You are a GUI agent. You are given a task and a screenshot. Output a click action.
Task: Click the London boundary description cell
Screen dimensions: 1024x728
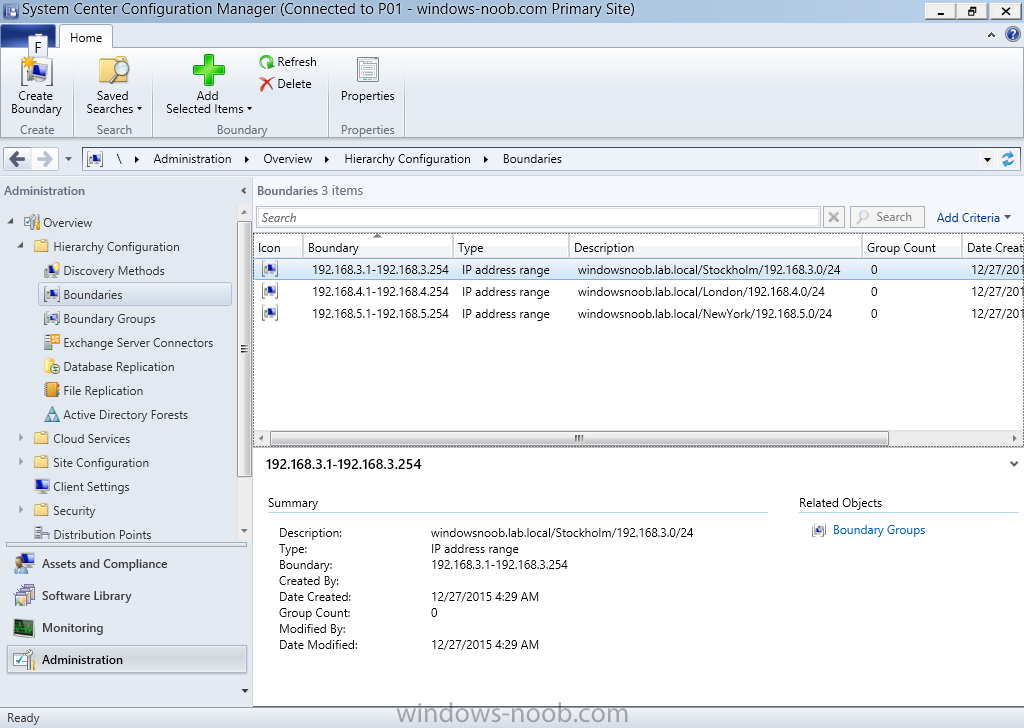tap(701, 292)
